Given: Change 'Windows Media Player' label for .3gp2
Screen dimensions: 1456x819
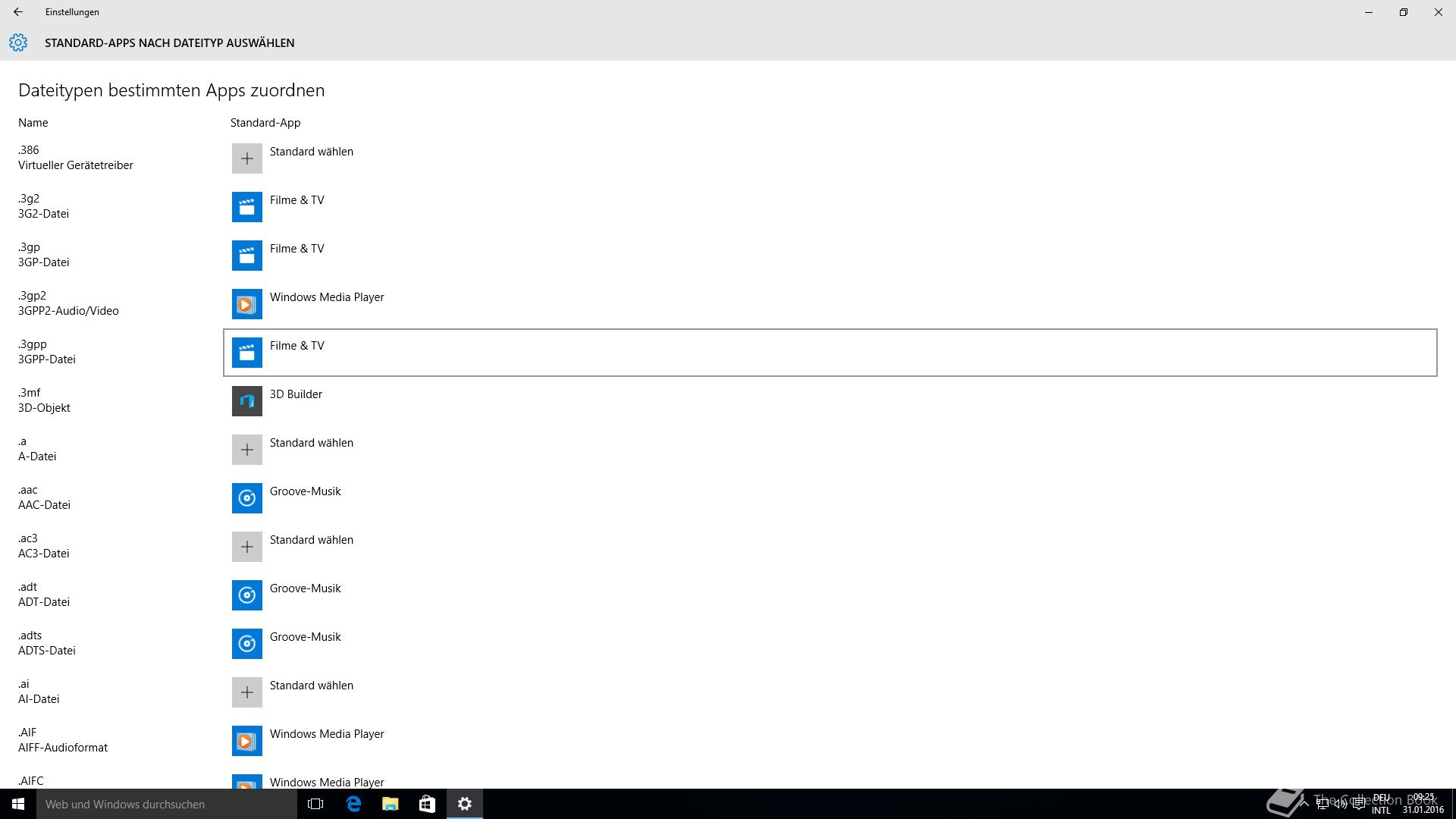Looking at the screenshot, I should (327, 297).
